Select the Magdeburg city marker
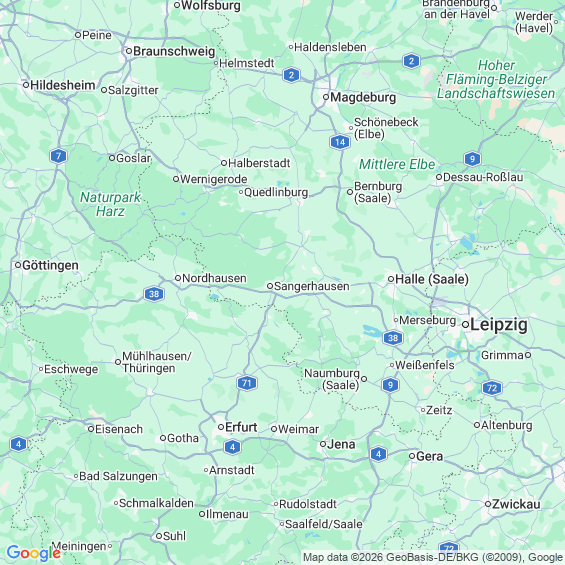This screenshot has width=565, height=565. pyautogui.click(x=326, y=97)
